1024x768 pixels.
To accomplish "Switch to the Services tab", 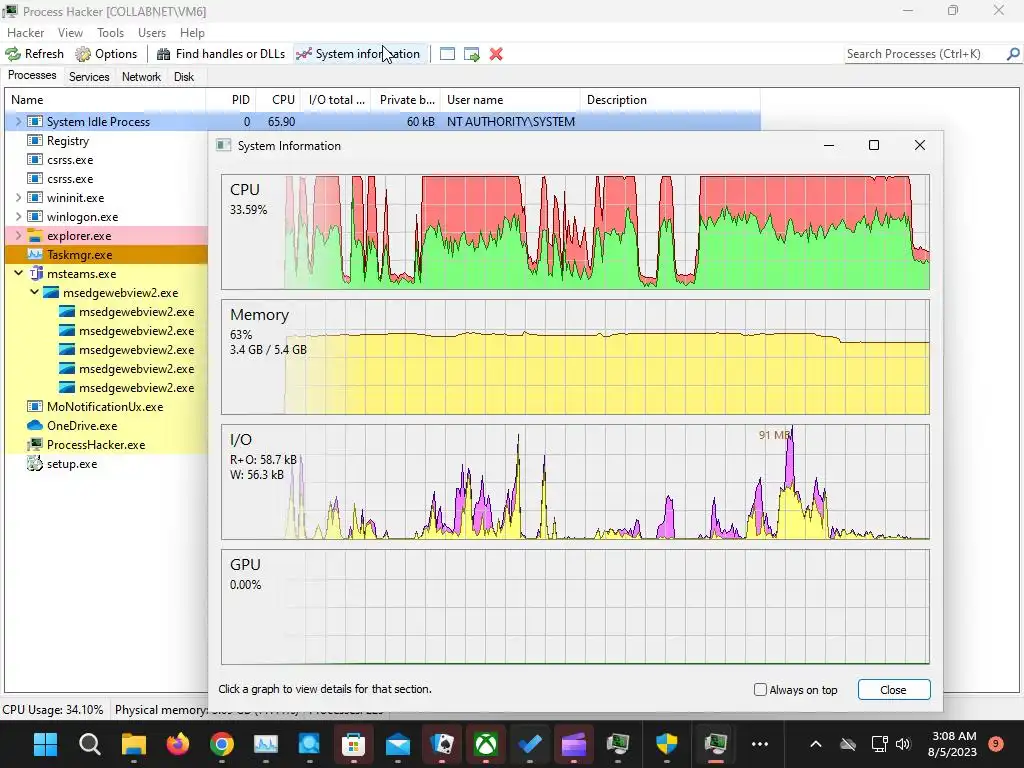I will click(89, 76).
